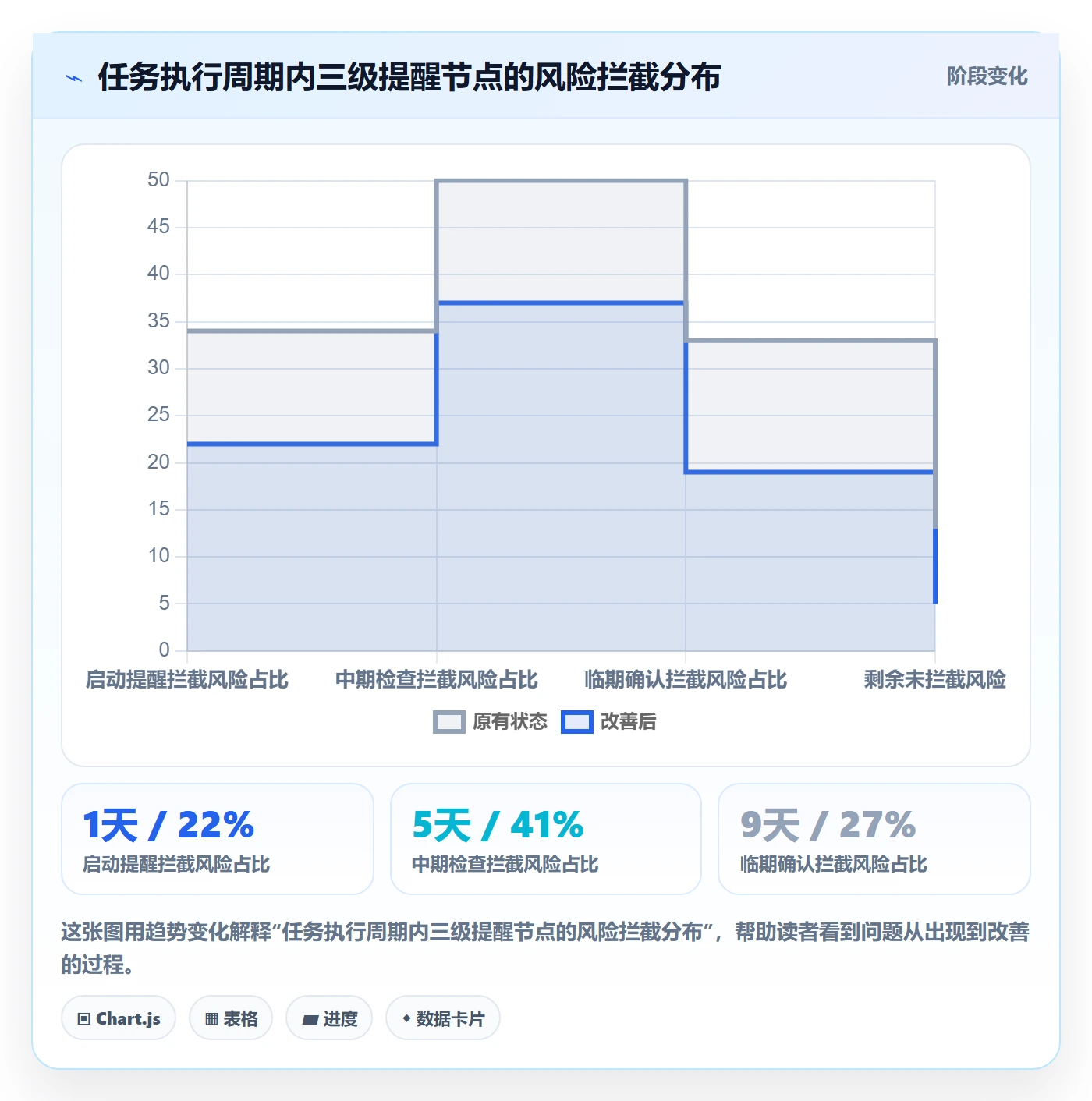Click x-axis label 剩余未拦截风险
The height and width of the screenshot is (1101, 1092).
934,680
